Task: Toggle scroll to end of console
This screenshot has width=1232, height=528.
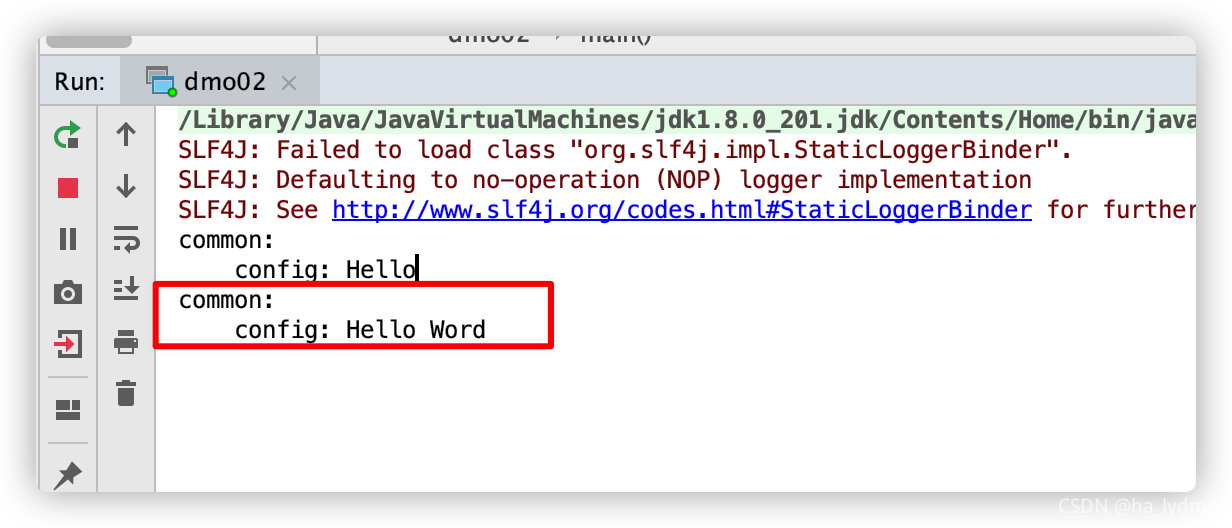Action: tap(126, 290)
